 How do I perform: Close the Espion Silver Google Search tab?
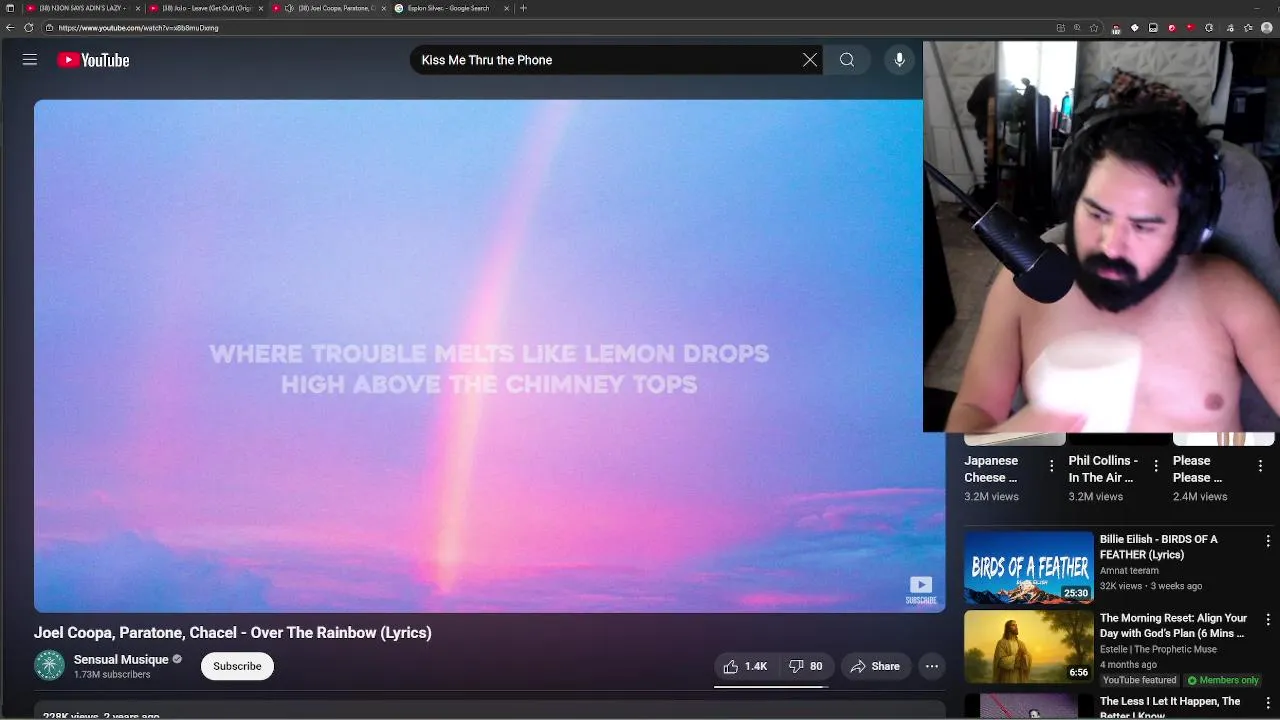coord(507,8)
